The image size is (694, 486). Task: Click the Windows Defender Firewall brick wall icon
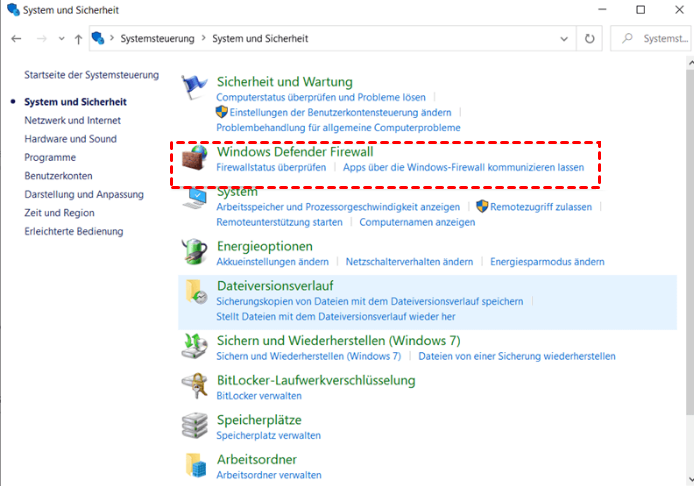[x=194, y=158]
